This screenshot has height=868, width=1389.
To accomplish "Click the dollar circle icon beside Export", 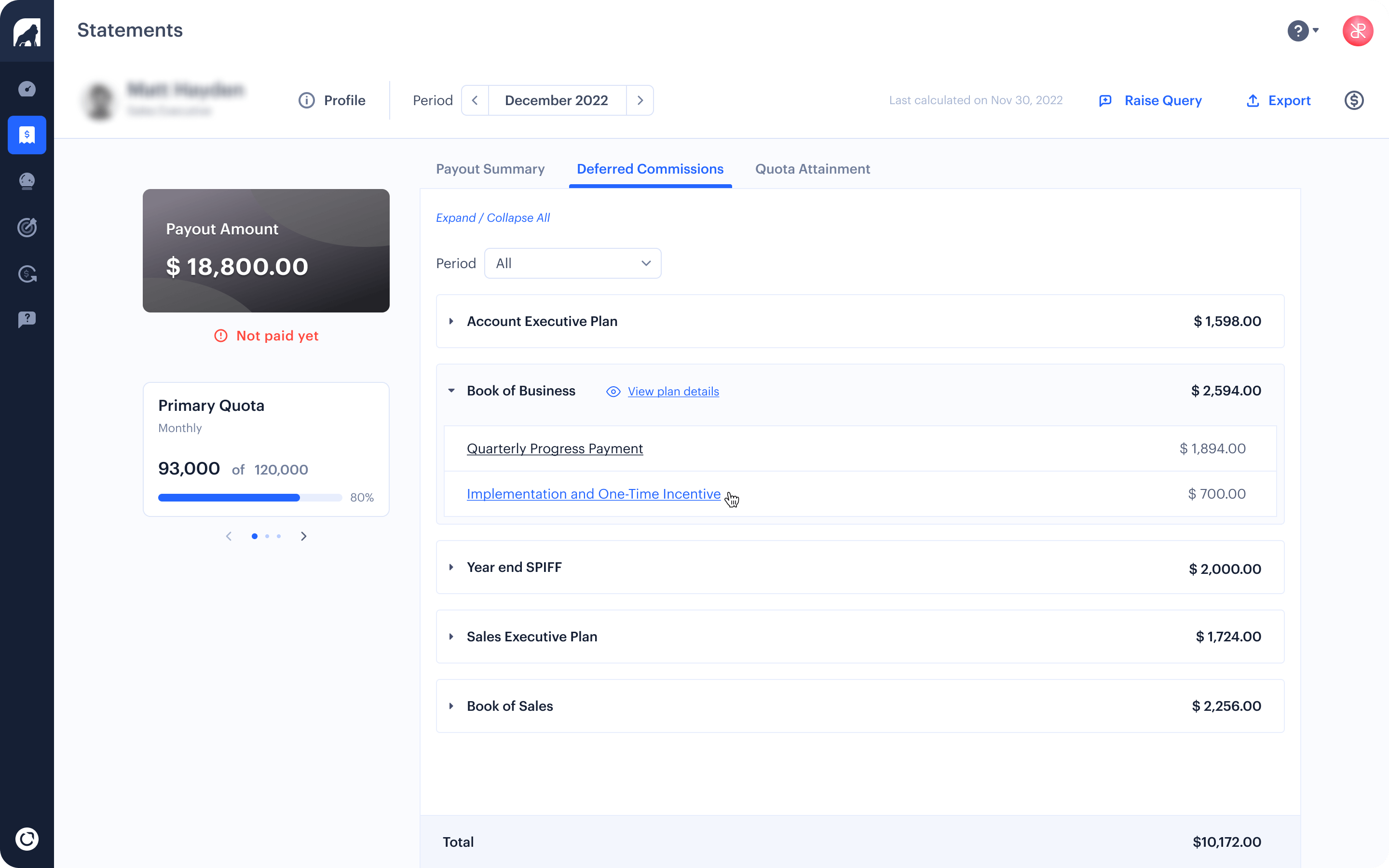I will tap(1353, 100).
